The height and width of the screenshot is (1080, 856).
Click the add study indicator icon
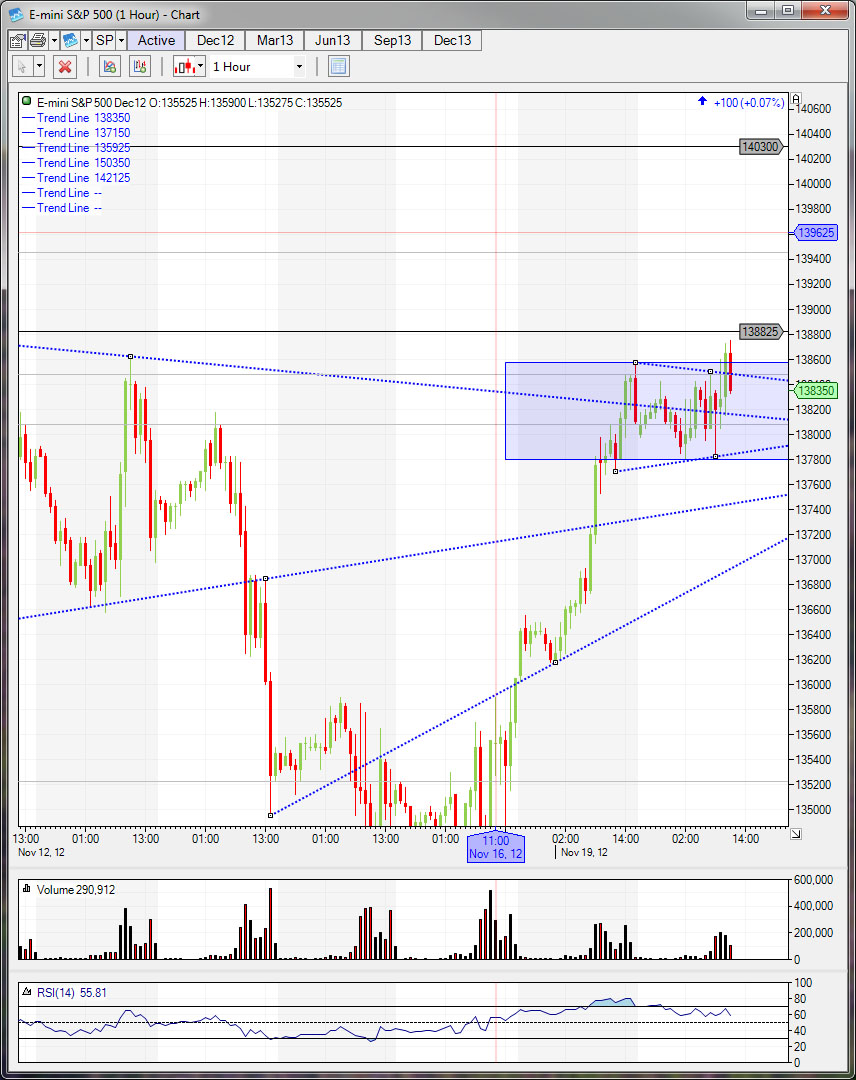tap(109, 67)
